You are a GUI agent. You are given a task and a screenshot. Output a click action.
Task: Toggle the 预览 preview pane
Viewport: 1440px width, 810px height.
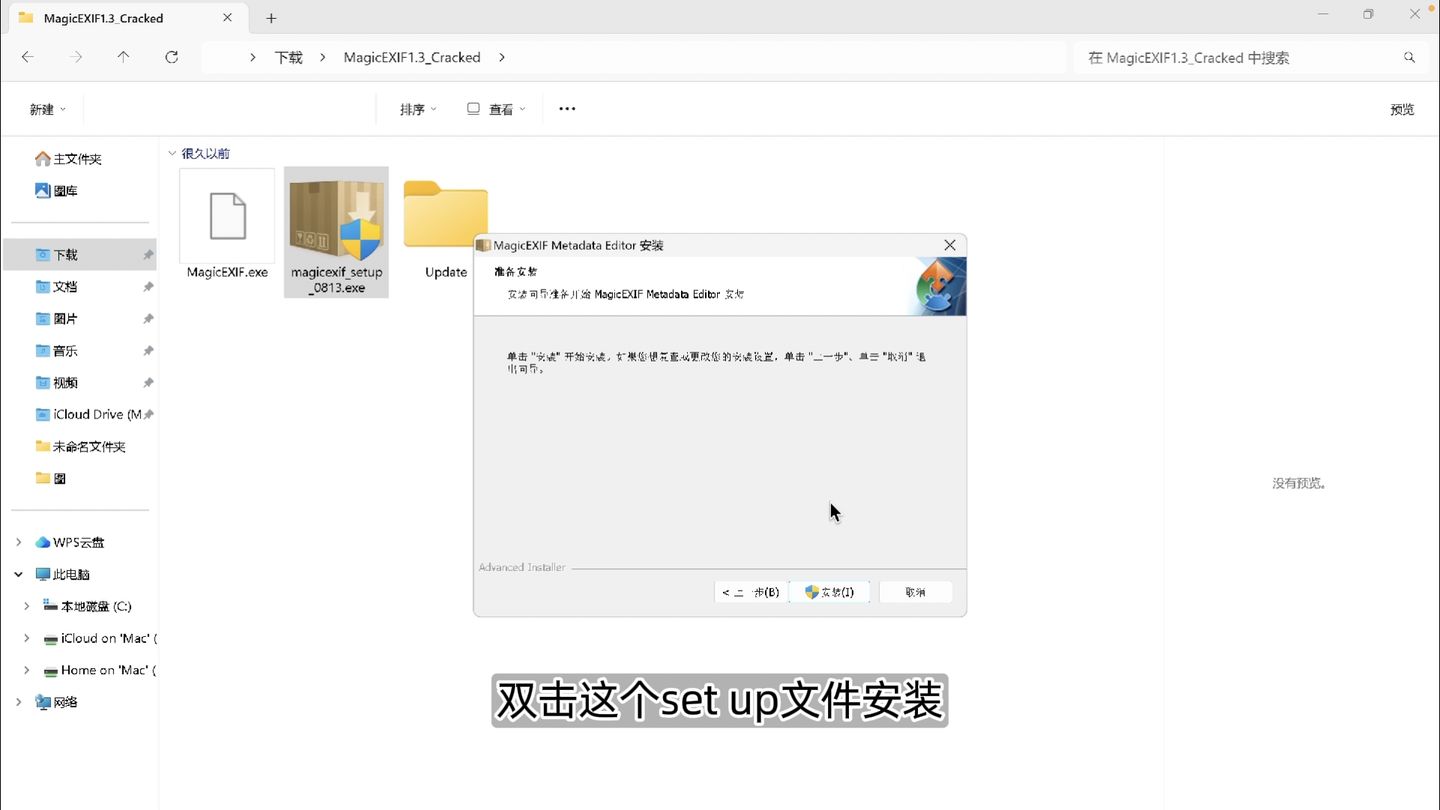(1402, 109)
